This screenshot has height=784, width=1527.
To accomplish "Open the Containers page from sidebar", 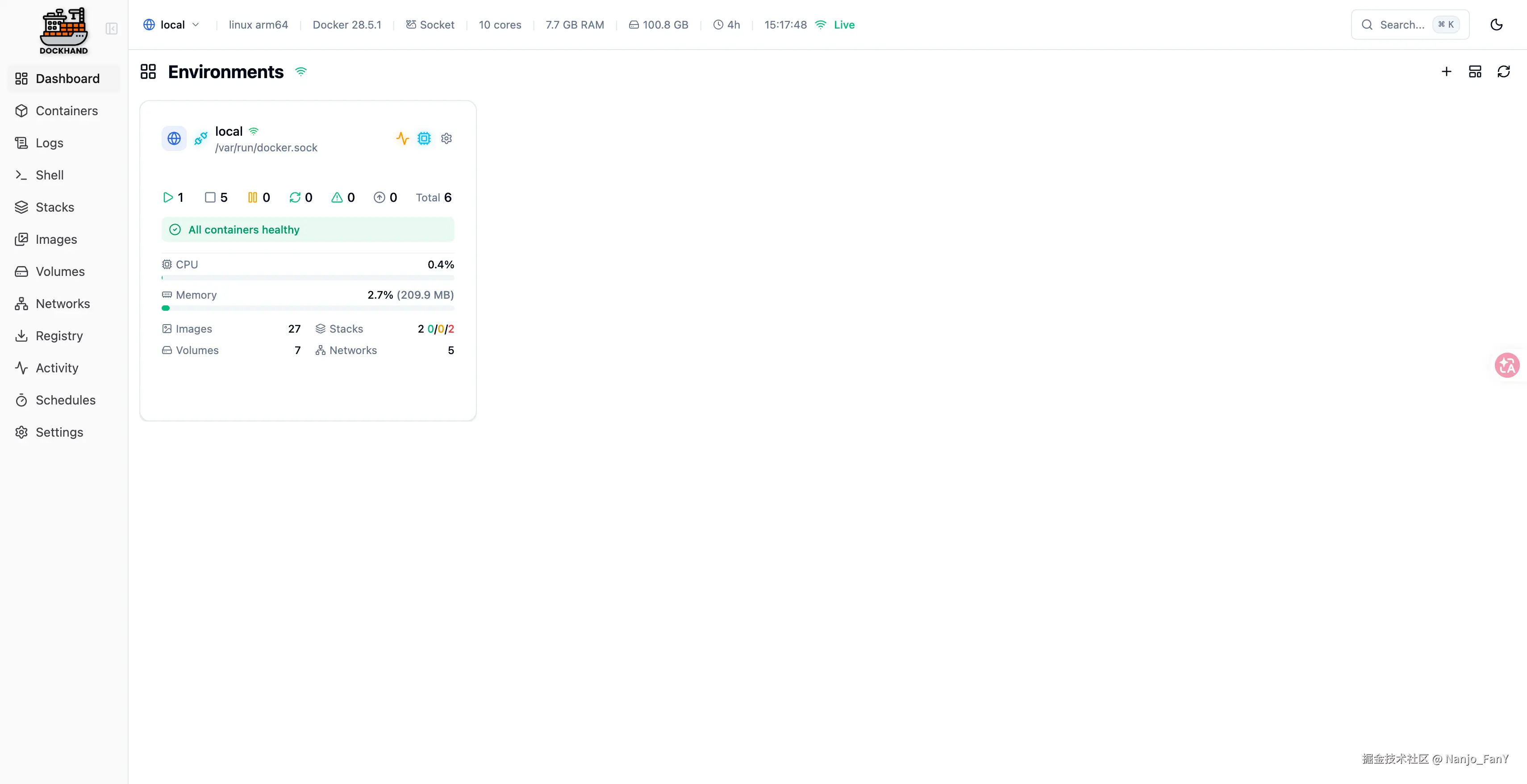I will [x=67, y=111].
